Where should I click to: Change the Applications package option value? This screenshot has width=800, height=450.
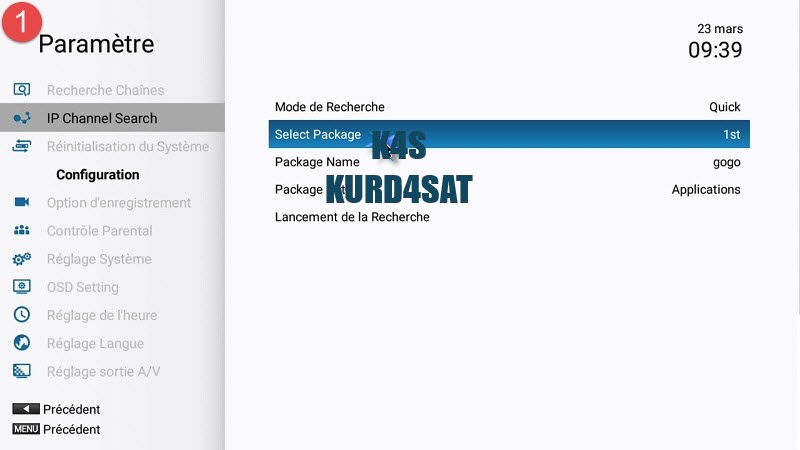[705, 189]
